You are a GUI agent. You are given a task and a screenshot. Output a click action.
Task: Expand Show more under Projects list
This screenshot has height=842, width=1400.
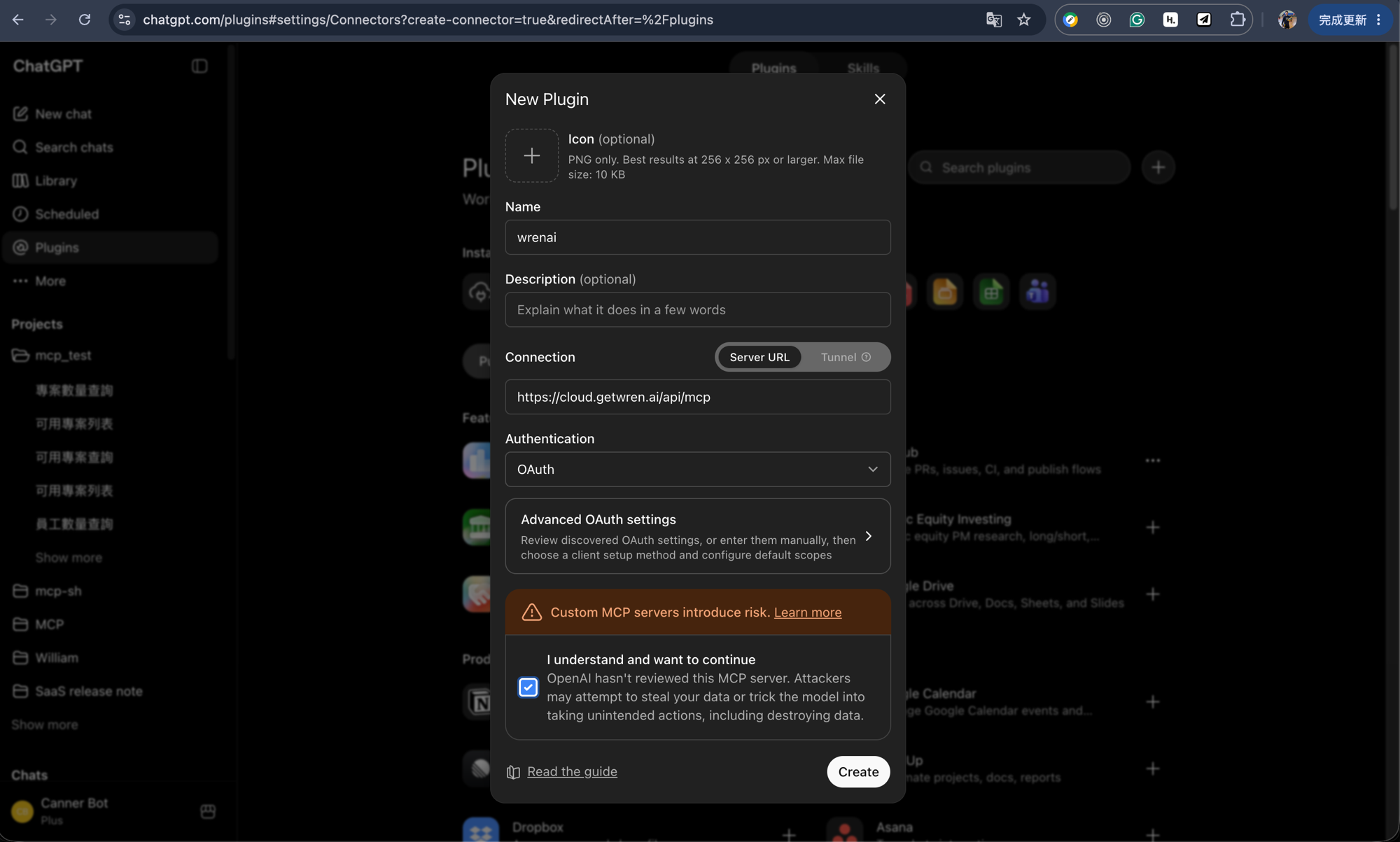click(45, 724)
